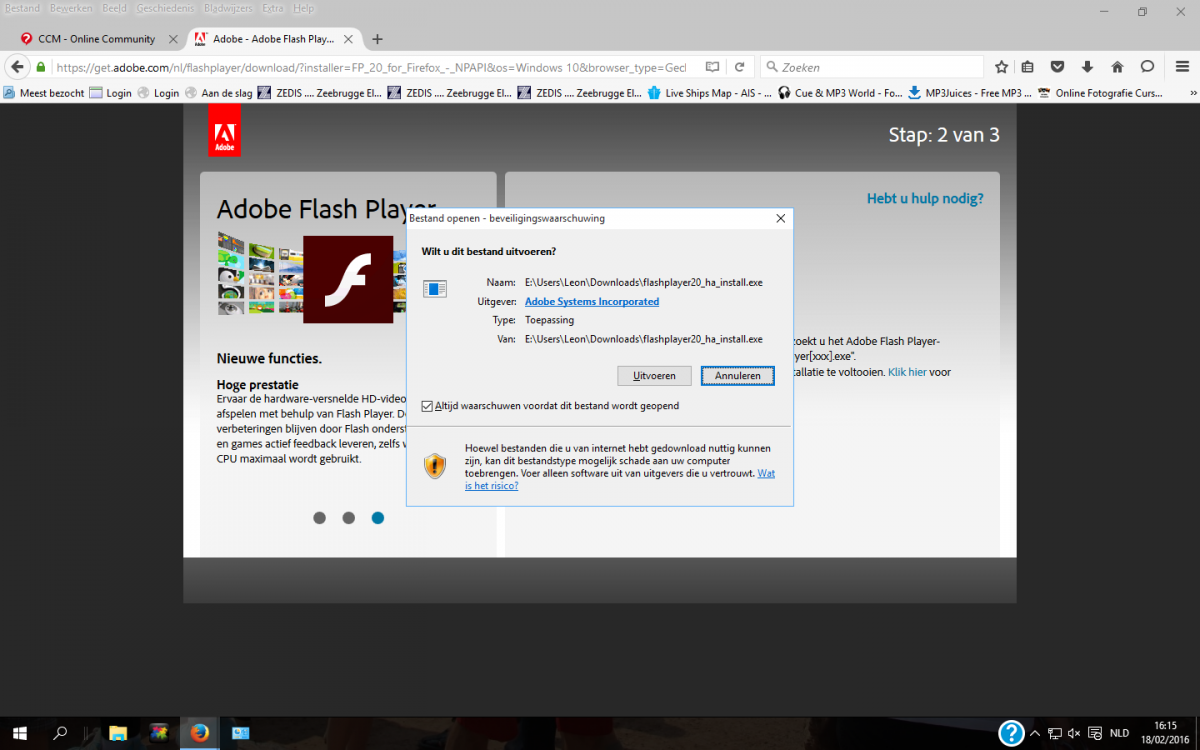Open the downloads arrow icon
The width and height of the screenshot is (1200, 750).
click(x=1087, y=67)
